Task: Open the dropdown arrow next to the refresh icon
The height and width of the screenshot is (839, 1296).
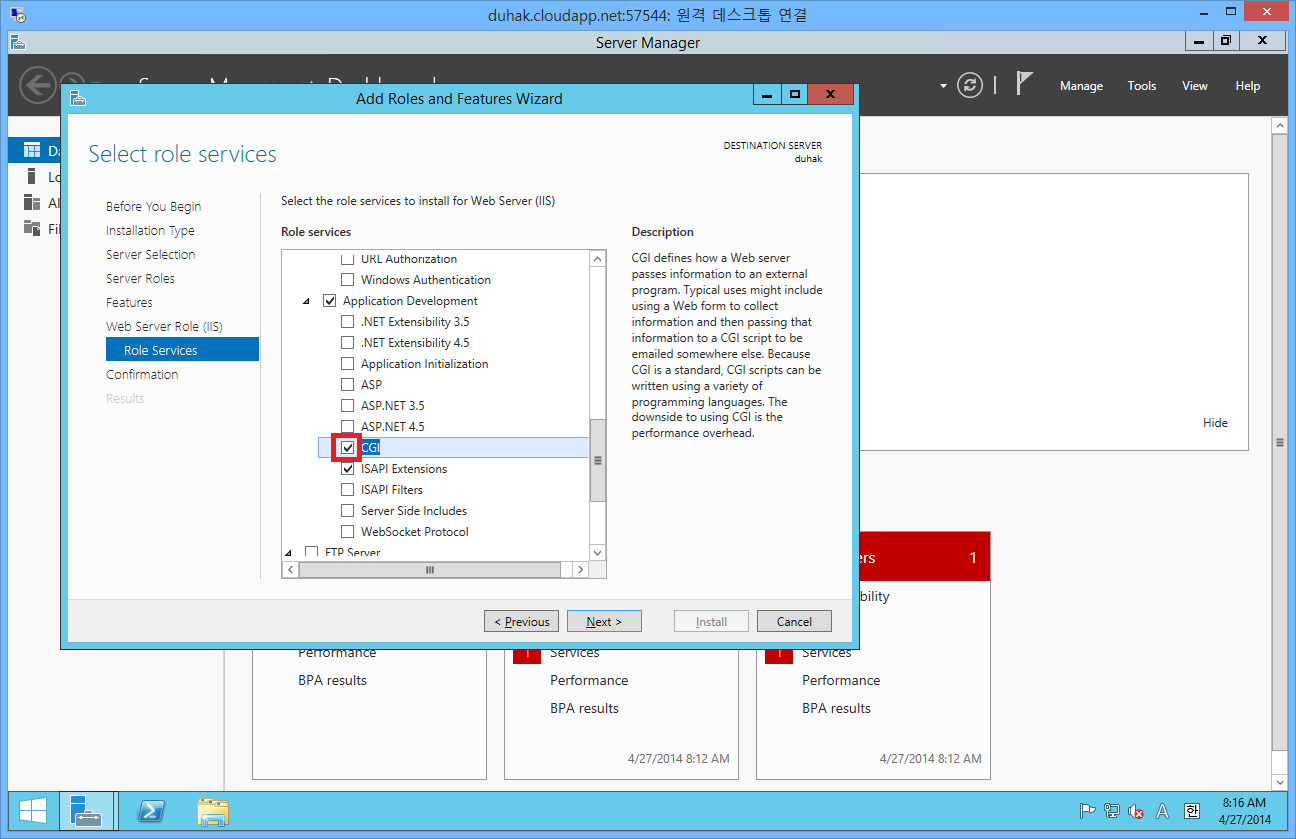Action: click(x=942, y=86)
